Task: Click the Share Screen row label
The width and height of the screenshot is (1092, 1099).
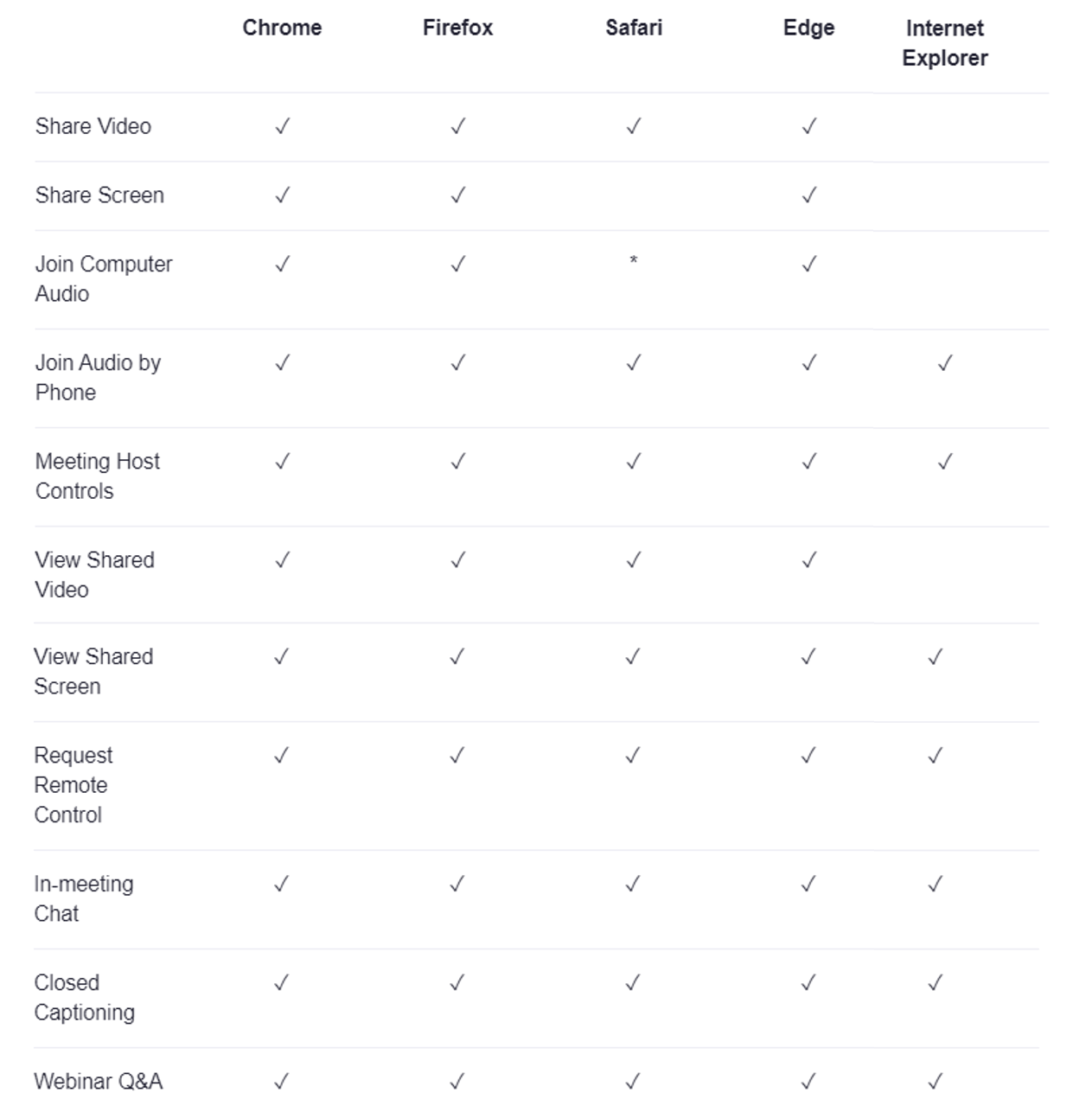Action: 99,195
